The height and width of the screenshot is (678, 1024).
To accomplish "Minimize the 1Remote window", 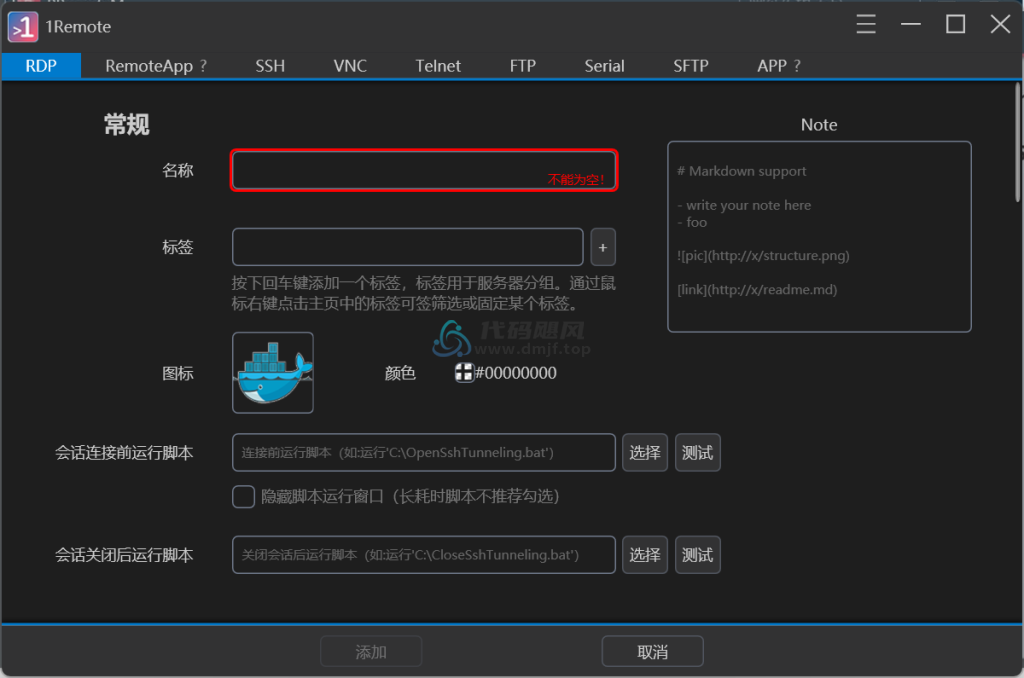I will (x=910, y=24).
